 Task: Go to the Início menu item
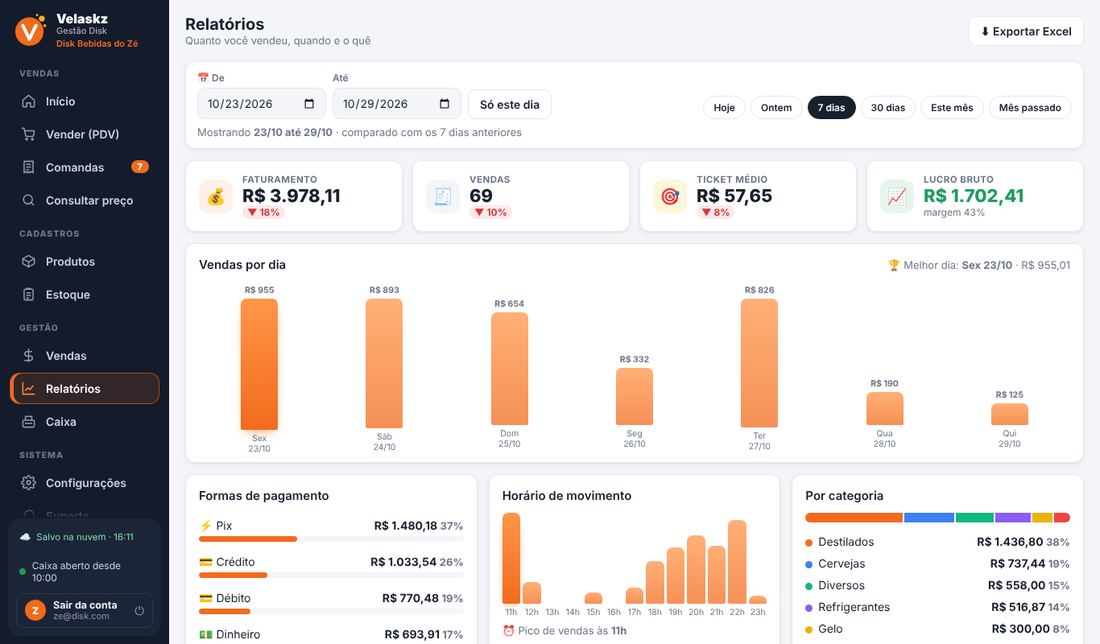[84, 101]
